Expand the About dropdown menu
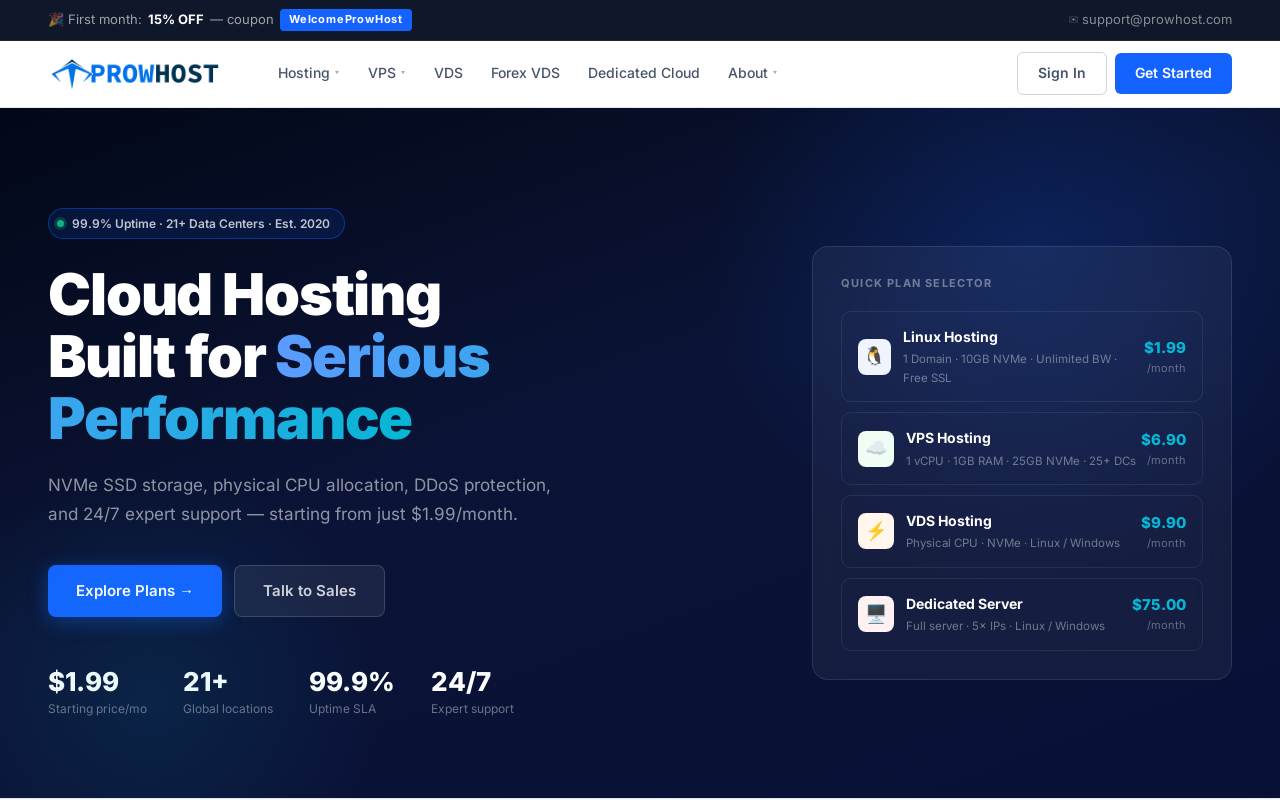 click(x=753, y=73)
